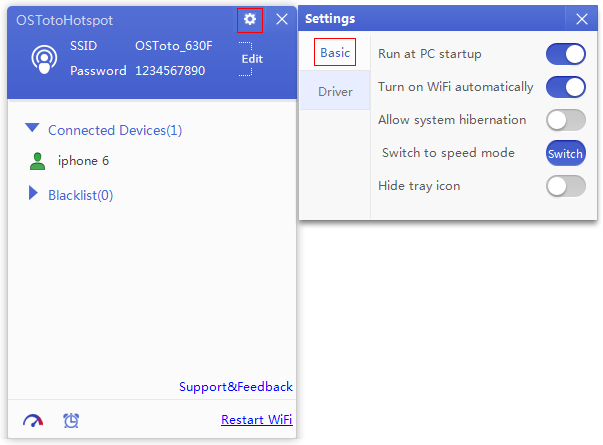Close the Settings panel

pos(581,18)
